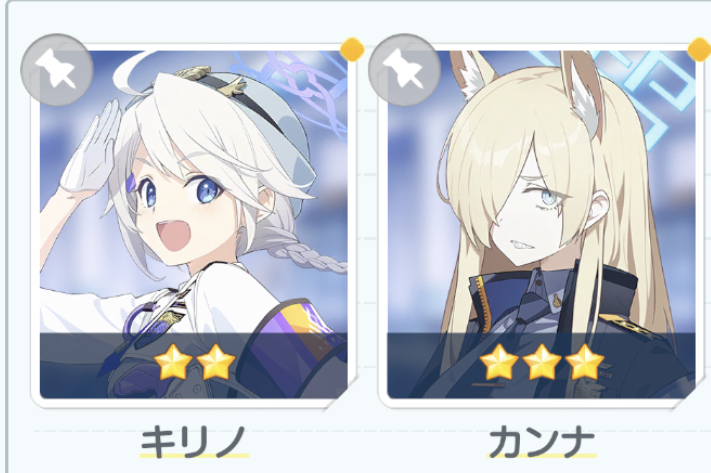Pin the カンナ student card
Screen dimensions: 711x473
(404, 70)
